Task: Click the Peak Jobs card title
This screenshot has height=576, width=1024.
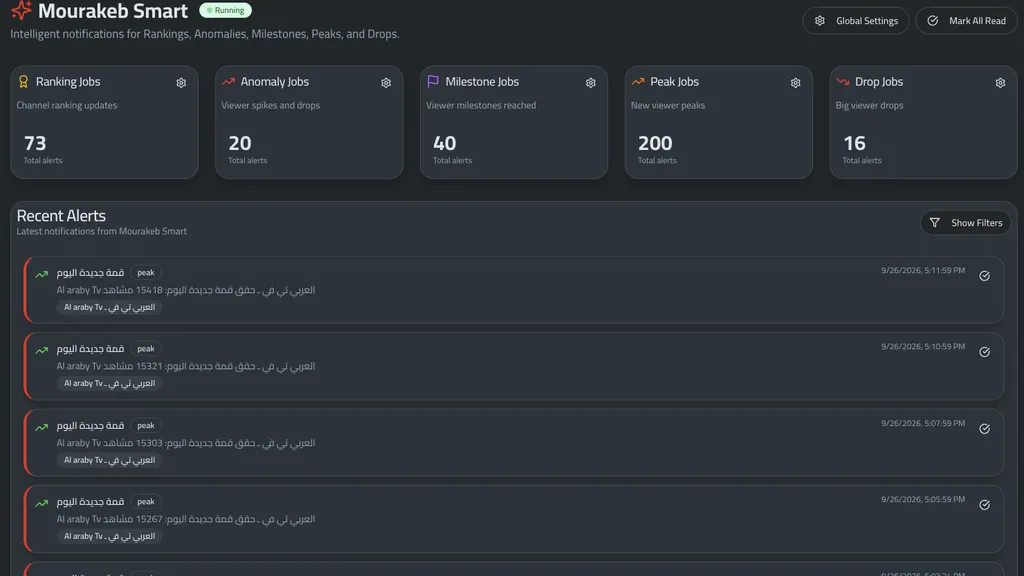Action: click(x=674, y=82)
